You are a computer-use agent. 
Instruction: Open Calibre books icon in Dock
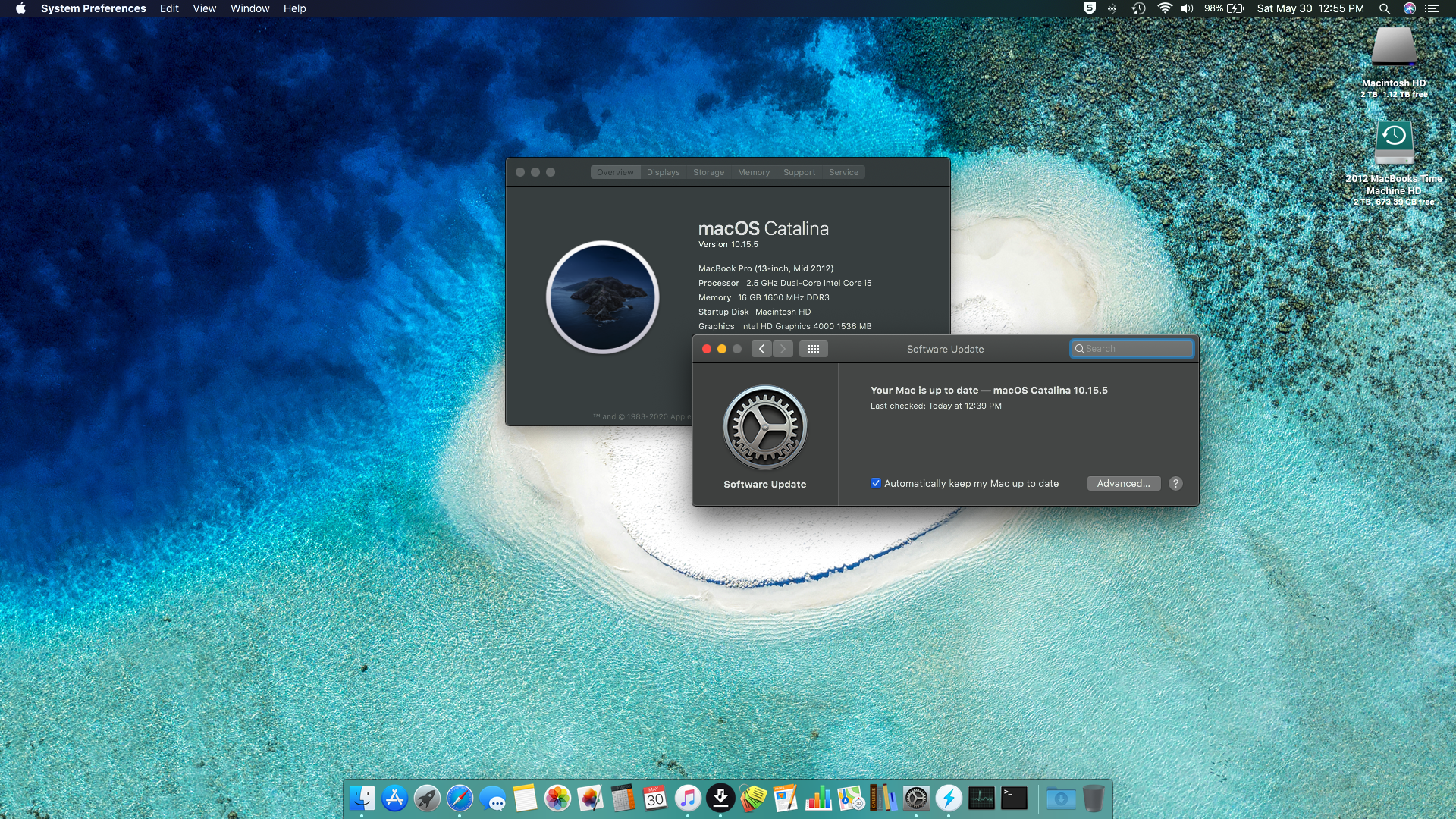pos(883,798)
